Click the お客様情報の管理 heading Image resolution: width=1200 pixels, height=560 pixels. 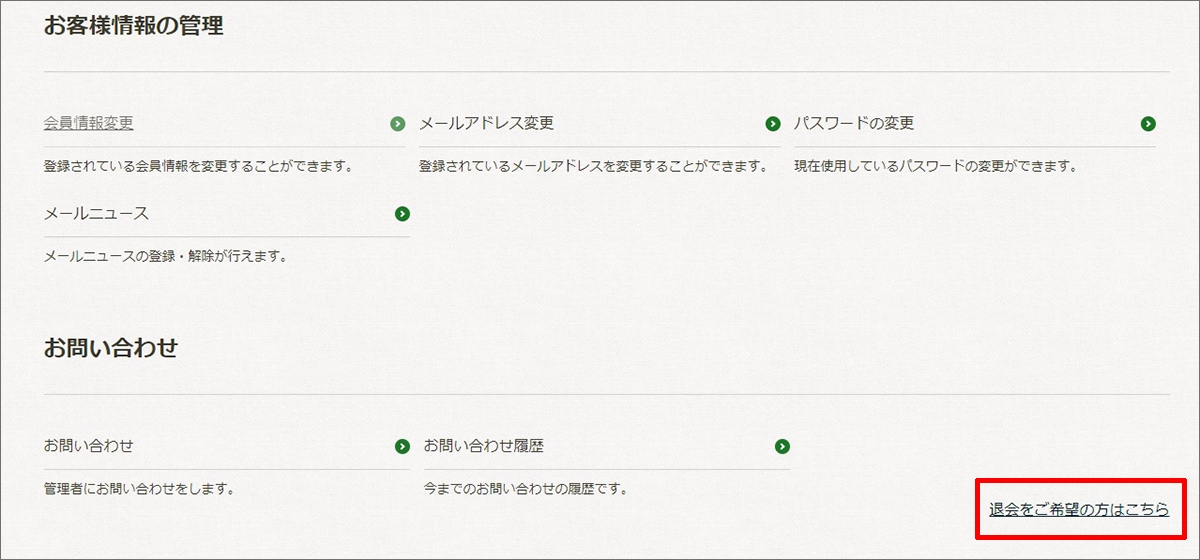tap(133, 26)
